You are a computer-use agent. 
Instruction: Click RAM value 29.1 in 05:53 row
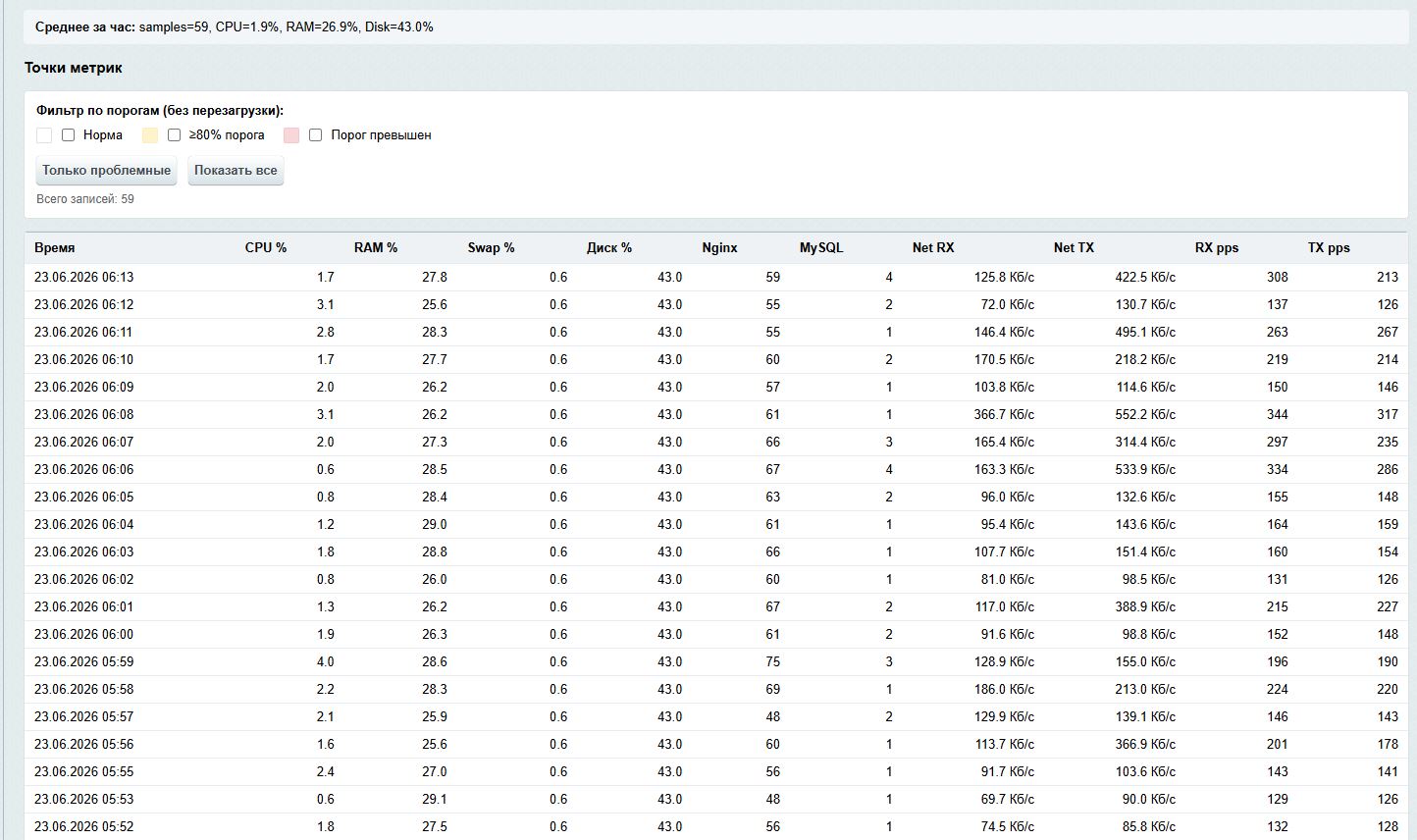click(435, 800)
